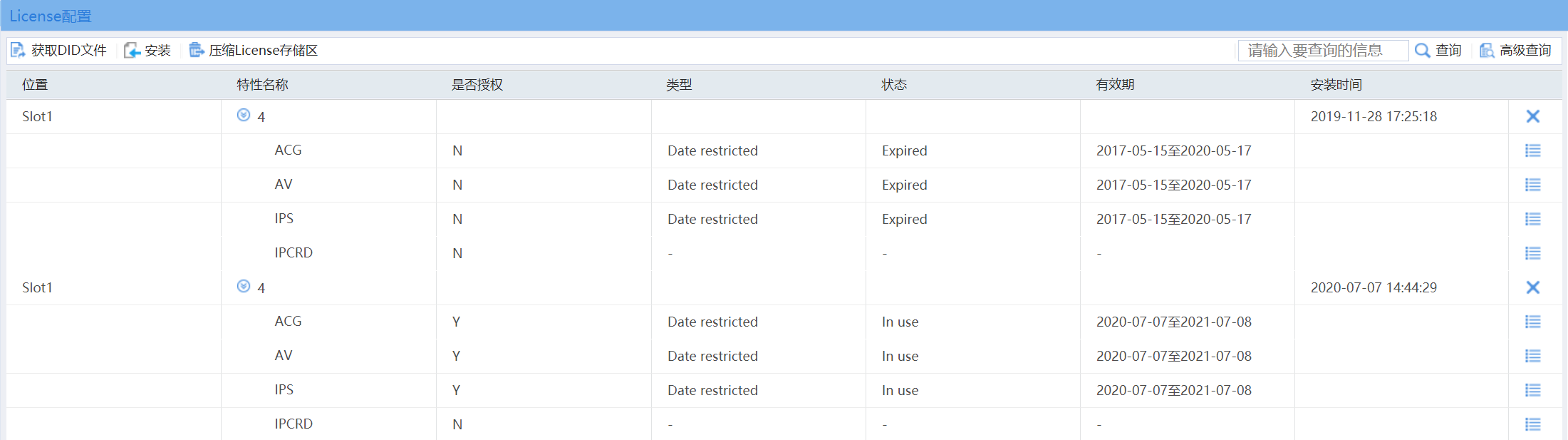Open details icon for first IPCRD row

pyautogui.click(x=1532, y=253)
